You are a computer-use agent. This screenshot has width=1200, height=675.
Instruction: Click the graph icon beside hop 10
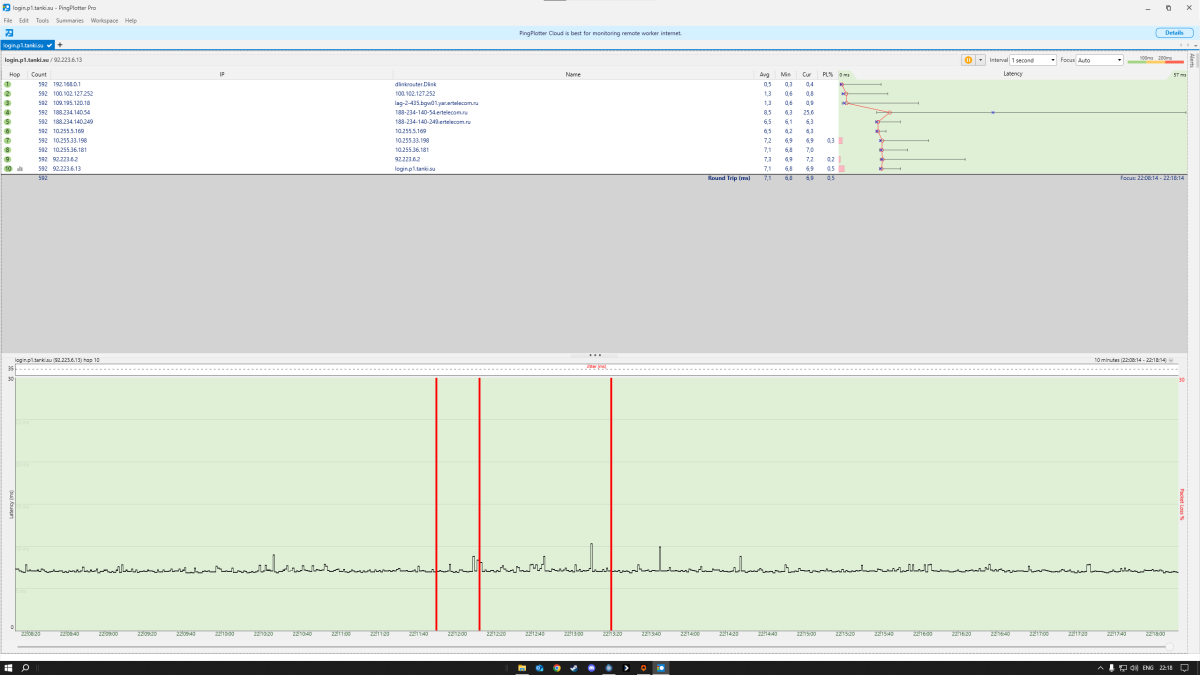[x=20, y=169]
